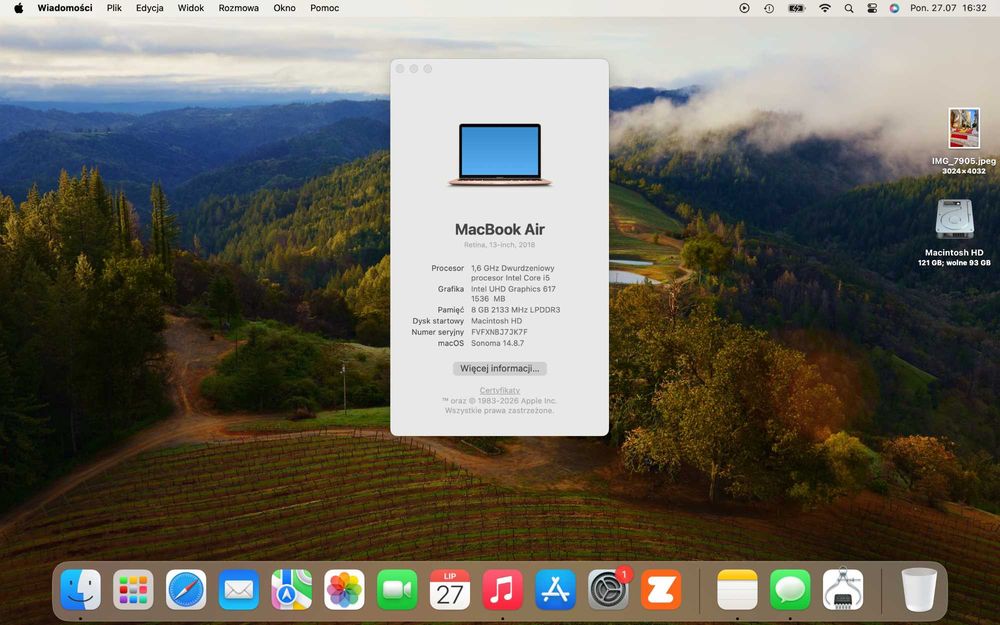Viewport: 1000px width, 625px height.
Task: Click the Macintosh HD label on the desktop
Action: pyautogui.click(x=954, y=253)
